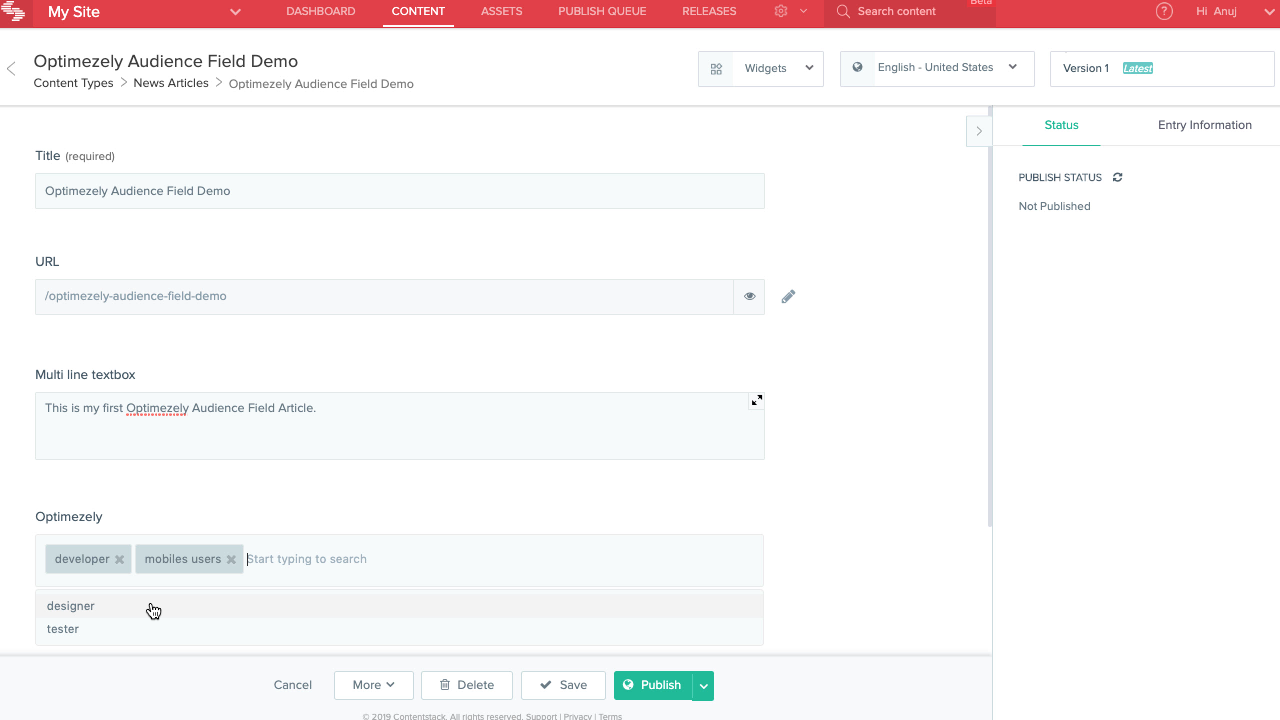
Task: Open the Version 1 selector
Action: tap(1162, 68)
